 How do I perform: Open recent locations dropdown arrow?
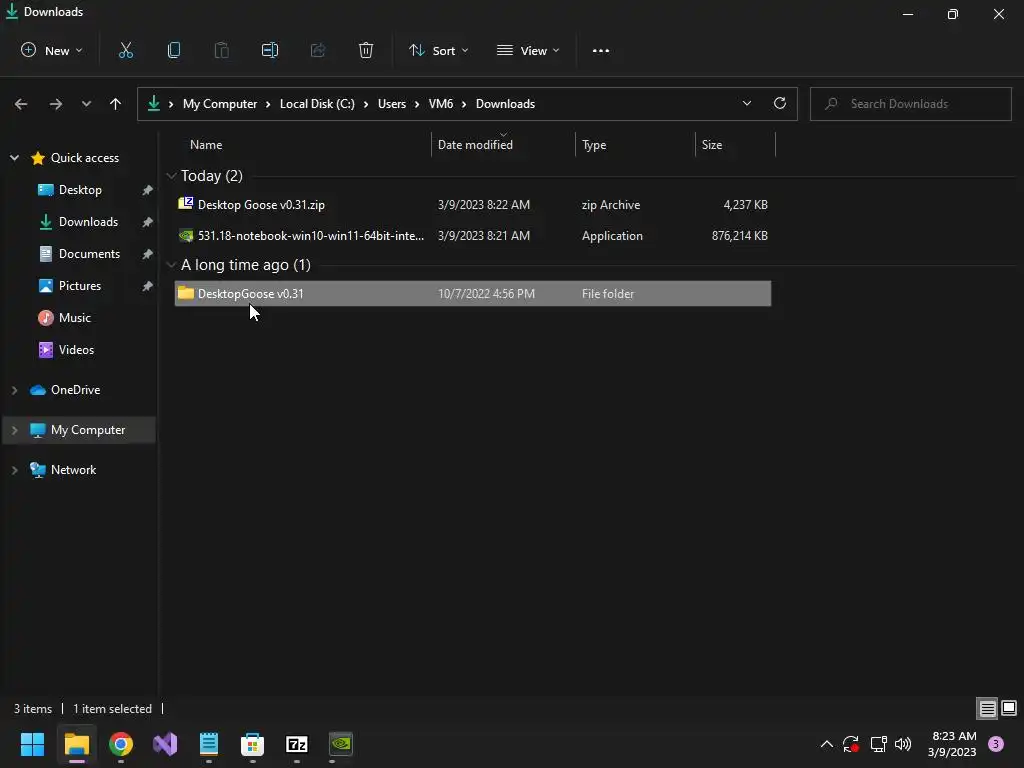point(86,104)
